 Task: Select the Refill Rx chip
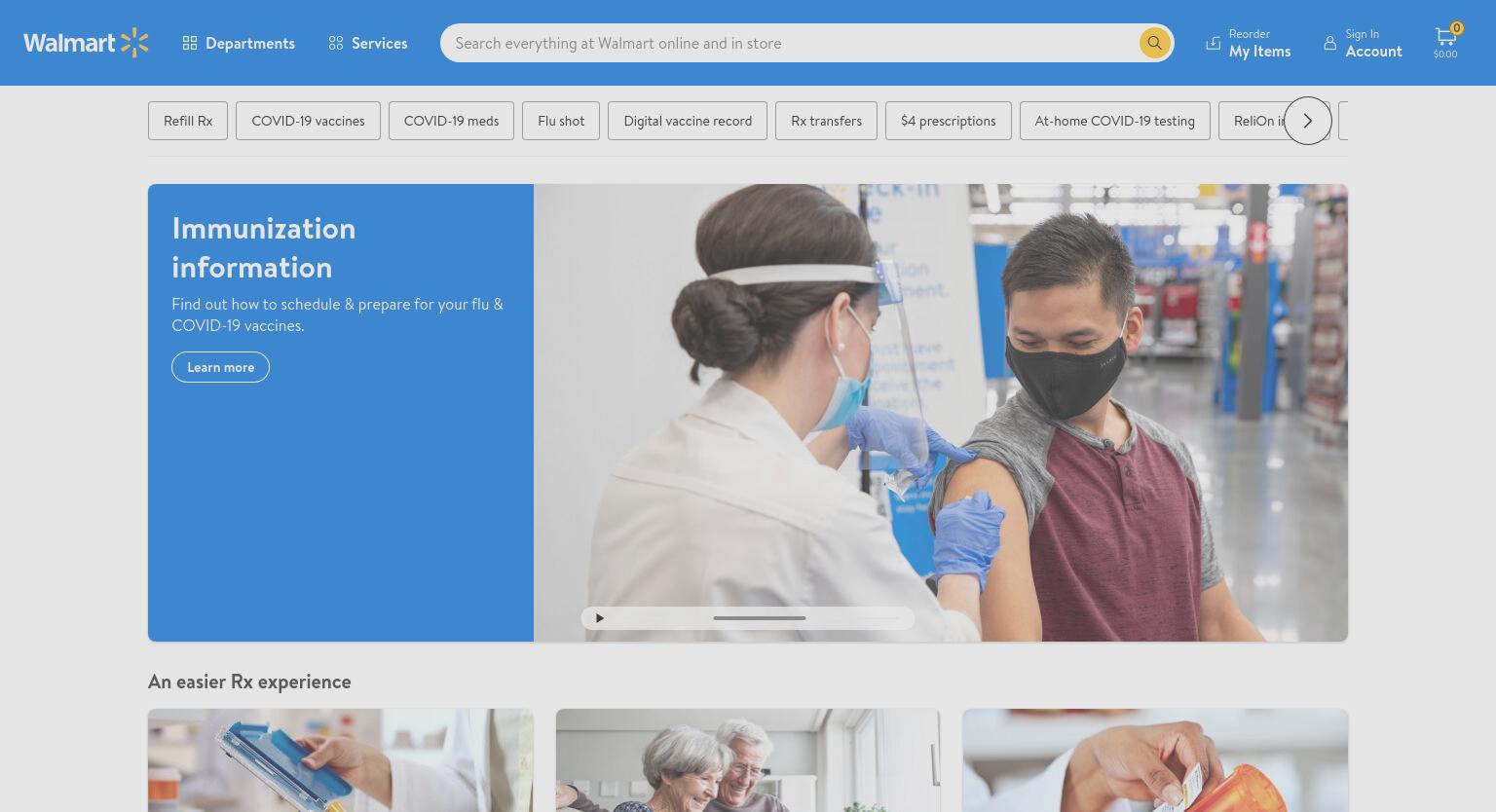point(188,121)
